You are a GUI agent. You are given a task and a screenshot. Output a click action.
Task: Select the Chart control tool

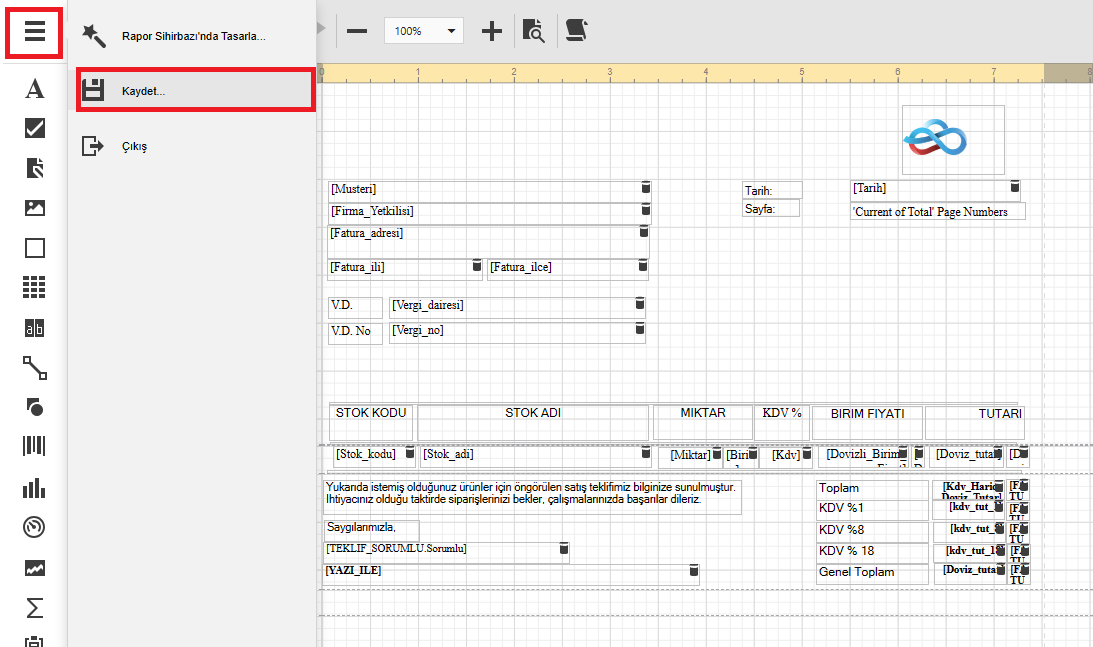click(34, 487)
